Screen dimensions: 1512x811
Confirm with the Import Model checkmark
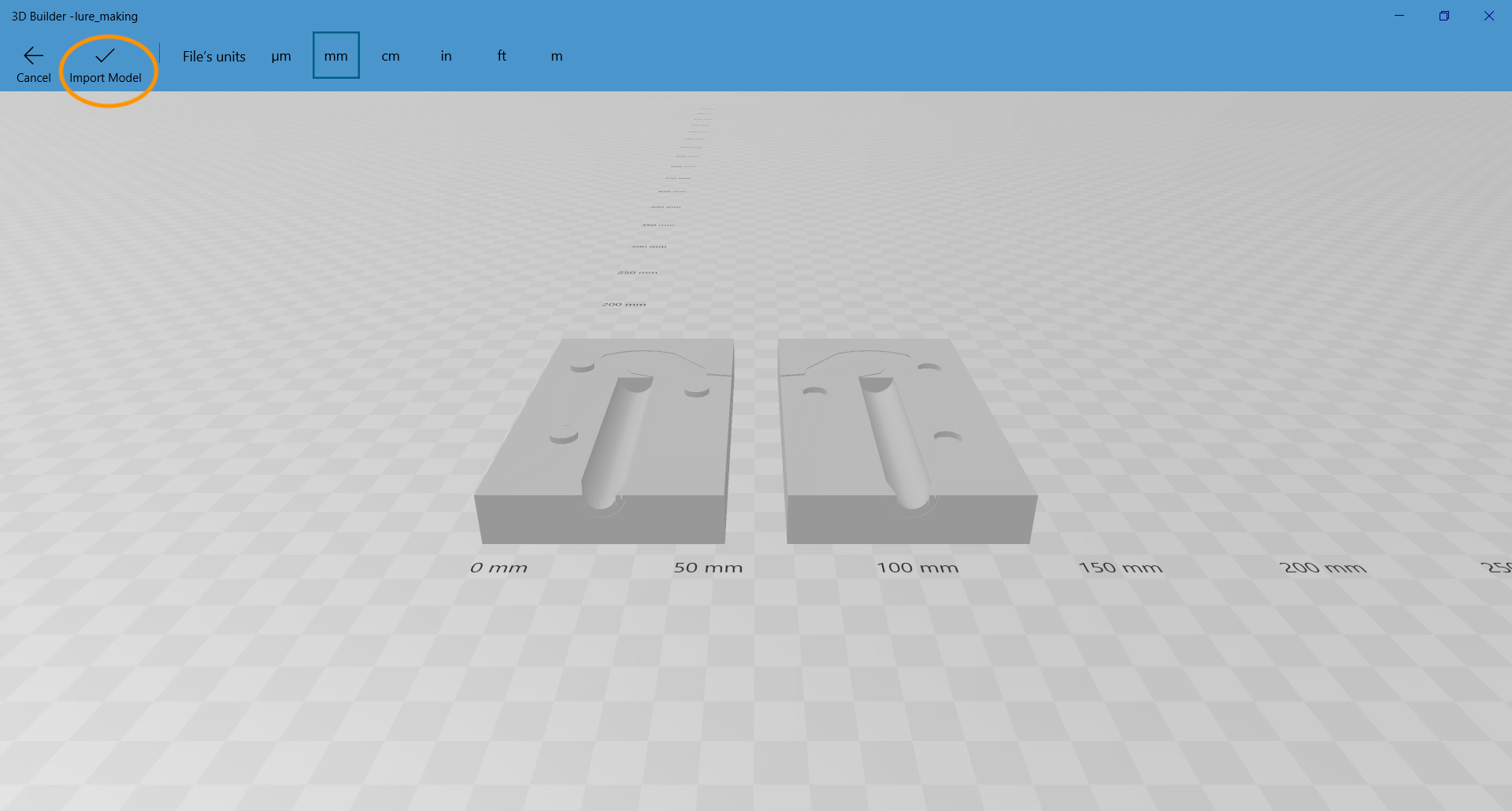[105, 56]
